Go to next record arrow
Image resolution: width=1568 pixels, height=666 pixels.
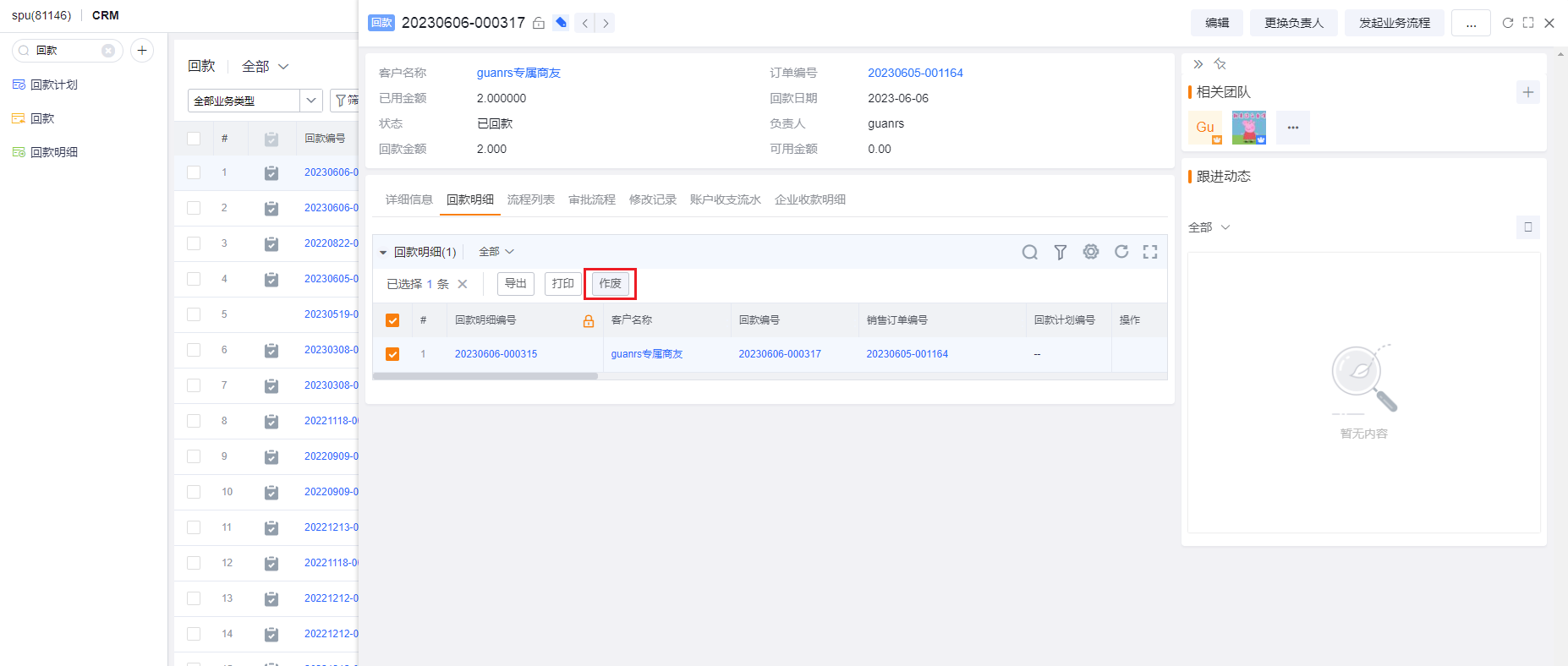pyautogui.click(x=606, y=23)
